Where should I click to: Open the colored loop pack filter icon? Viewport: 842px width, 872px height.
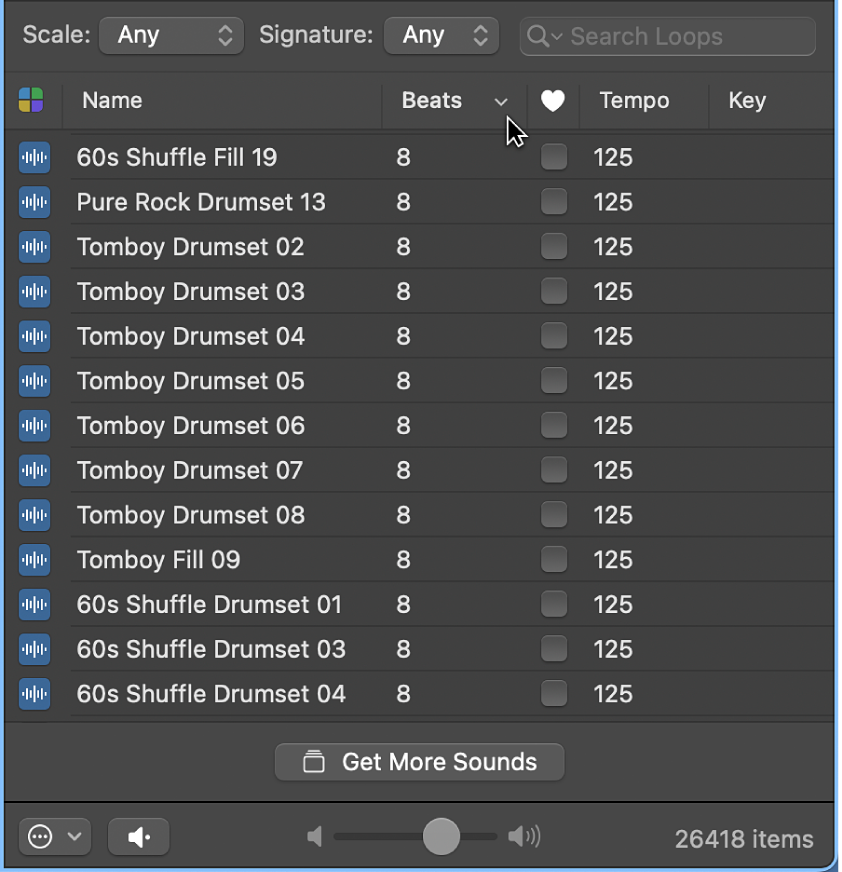pyautogui.click(x=32, y=100)
